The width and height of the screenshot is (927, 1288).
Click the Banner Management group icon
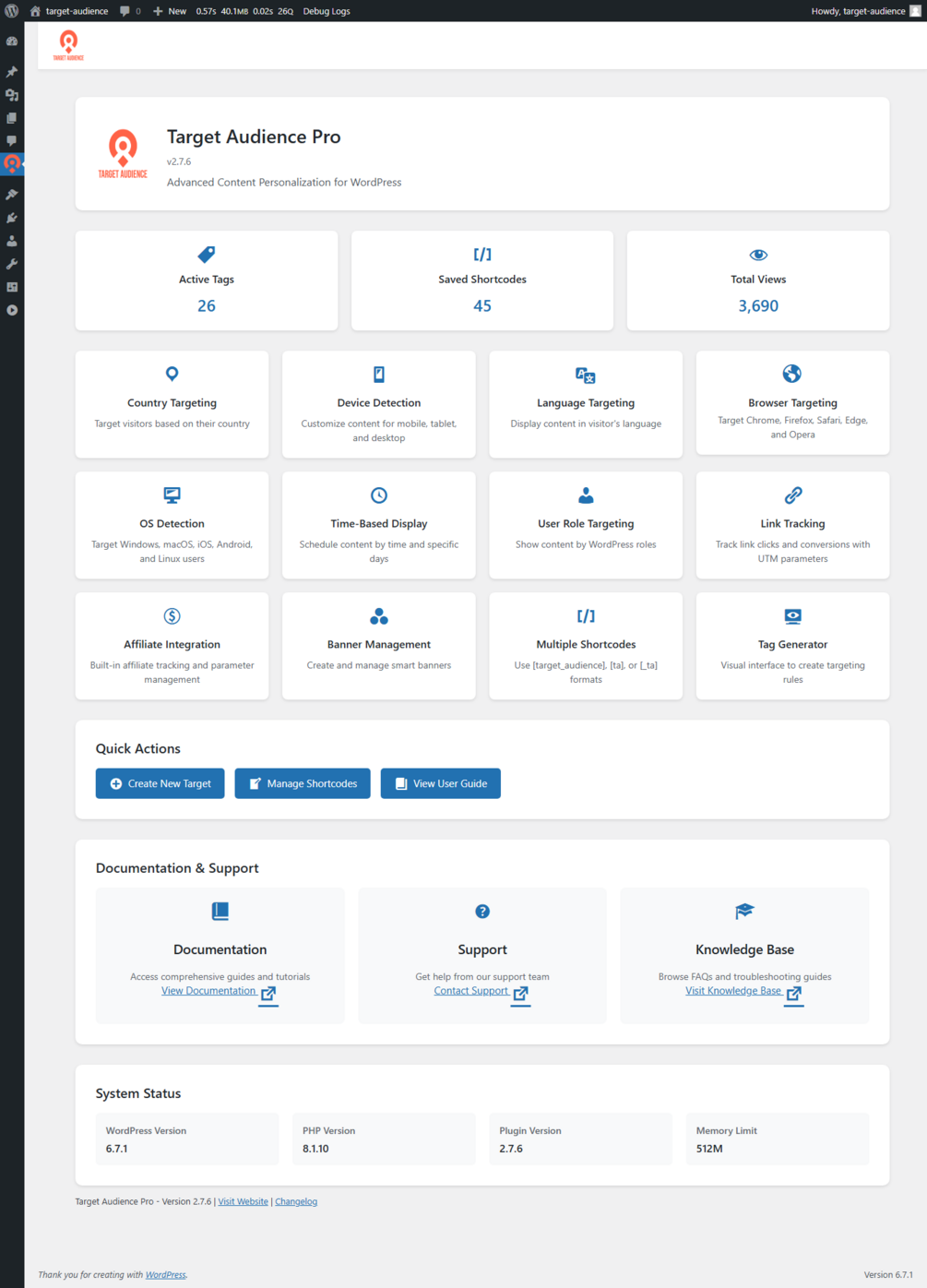point(379,615)
